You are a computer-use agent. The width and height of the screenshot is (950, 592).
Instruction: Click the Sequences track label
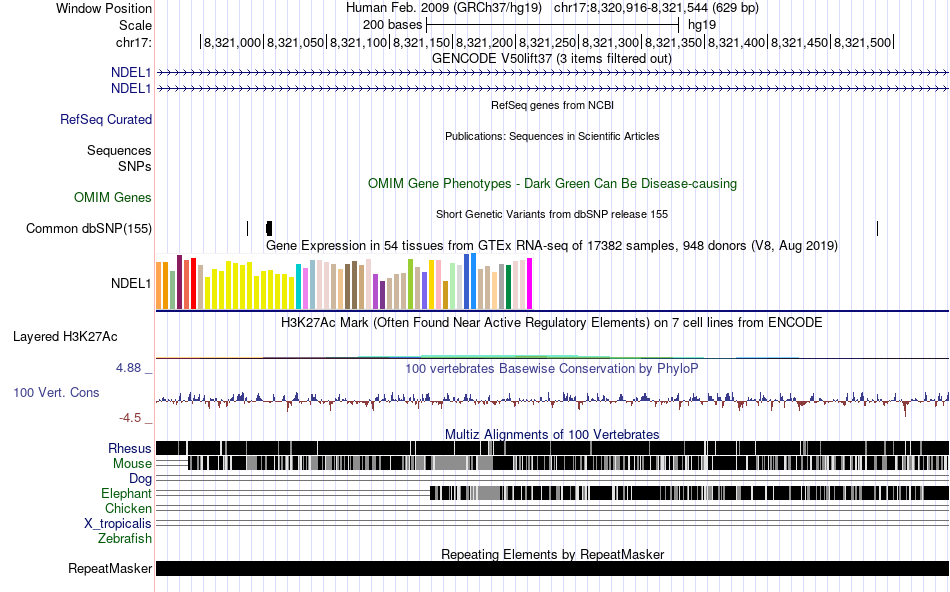pyautogui.click(x=119, y=150)
